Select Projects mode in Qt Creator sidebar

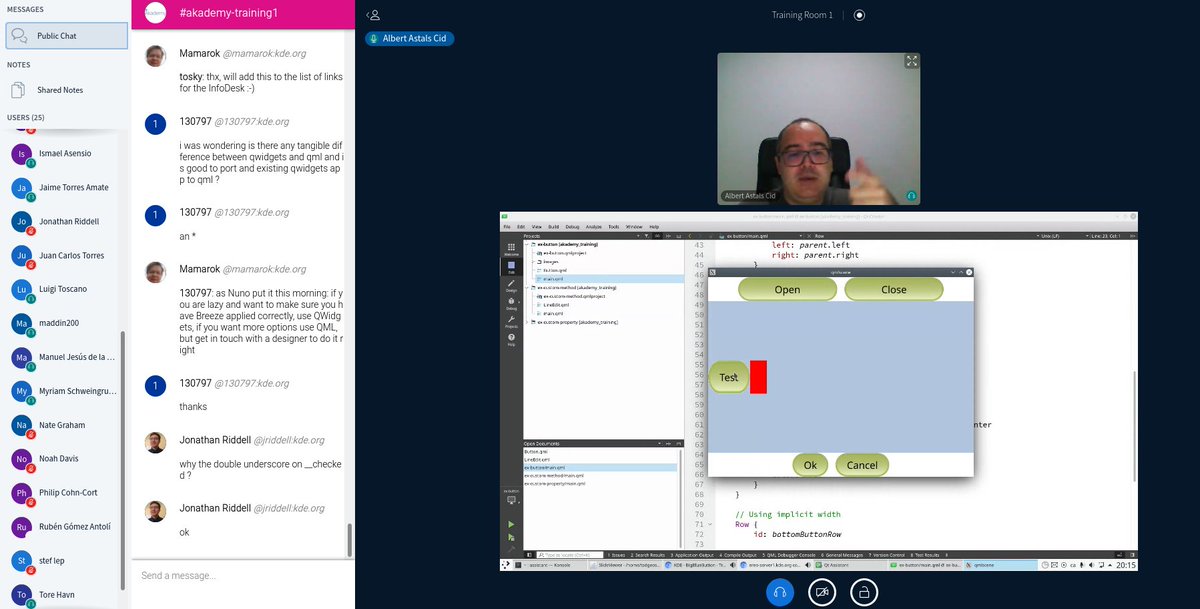coord(511,322)
